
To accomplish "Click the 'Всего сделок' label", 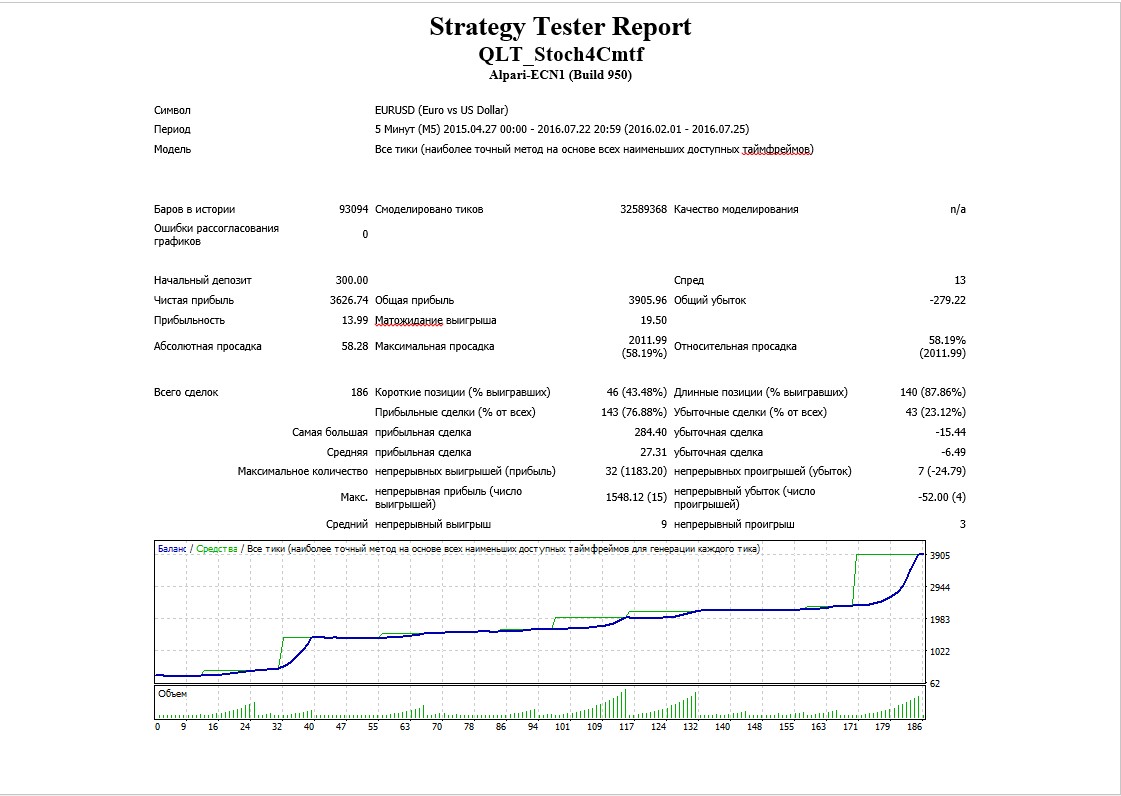I will coord(186,392).
